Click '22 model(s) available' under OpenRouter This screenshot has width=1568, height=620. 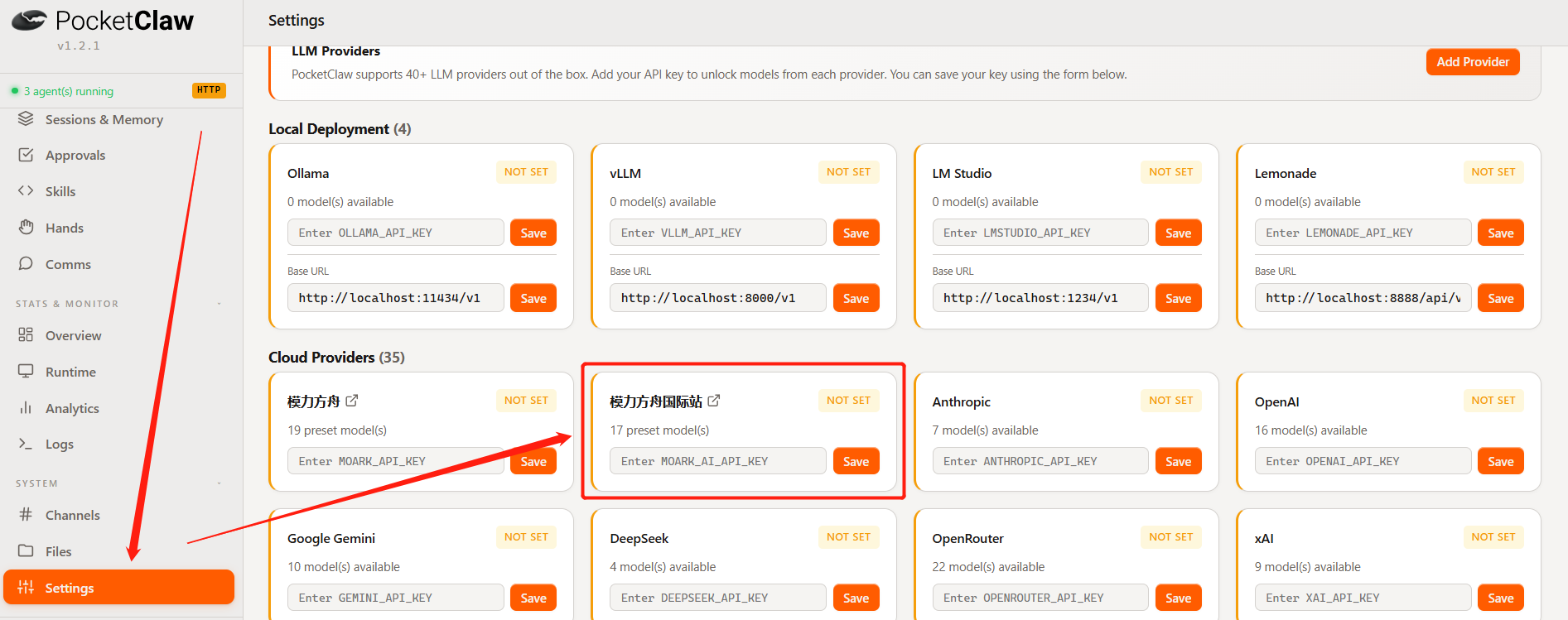tap(988, 567)
